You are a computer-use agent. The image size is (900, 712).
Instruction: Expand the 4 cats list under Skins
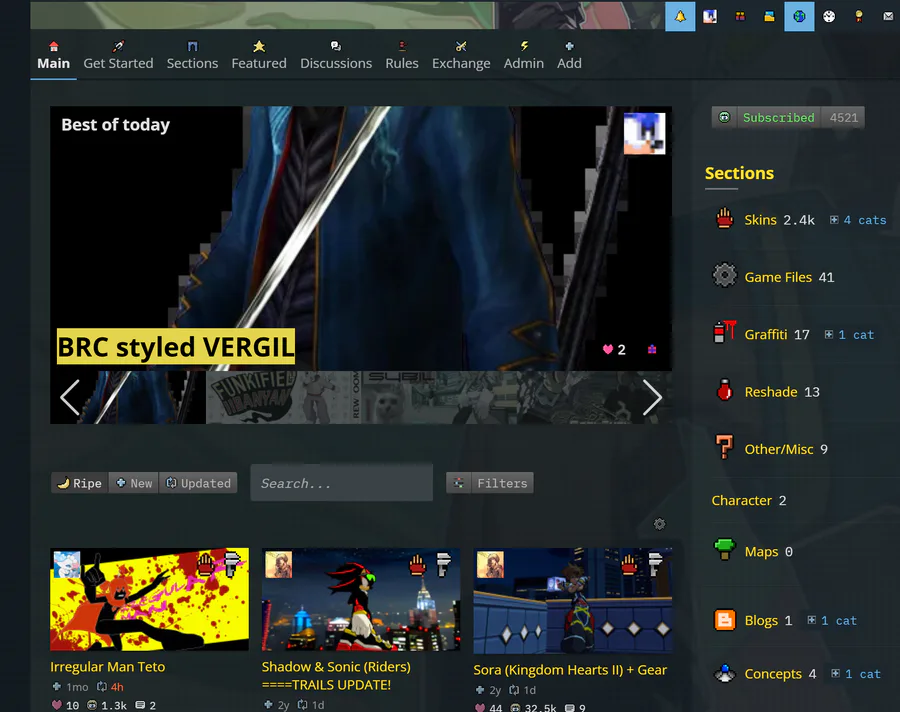click(x=858, y=220)
